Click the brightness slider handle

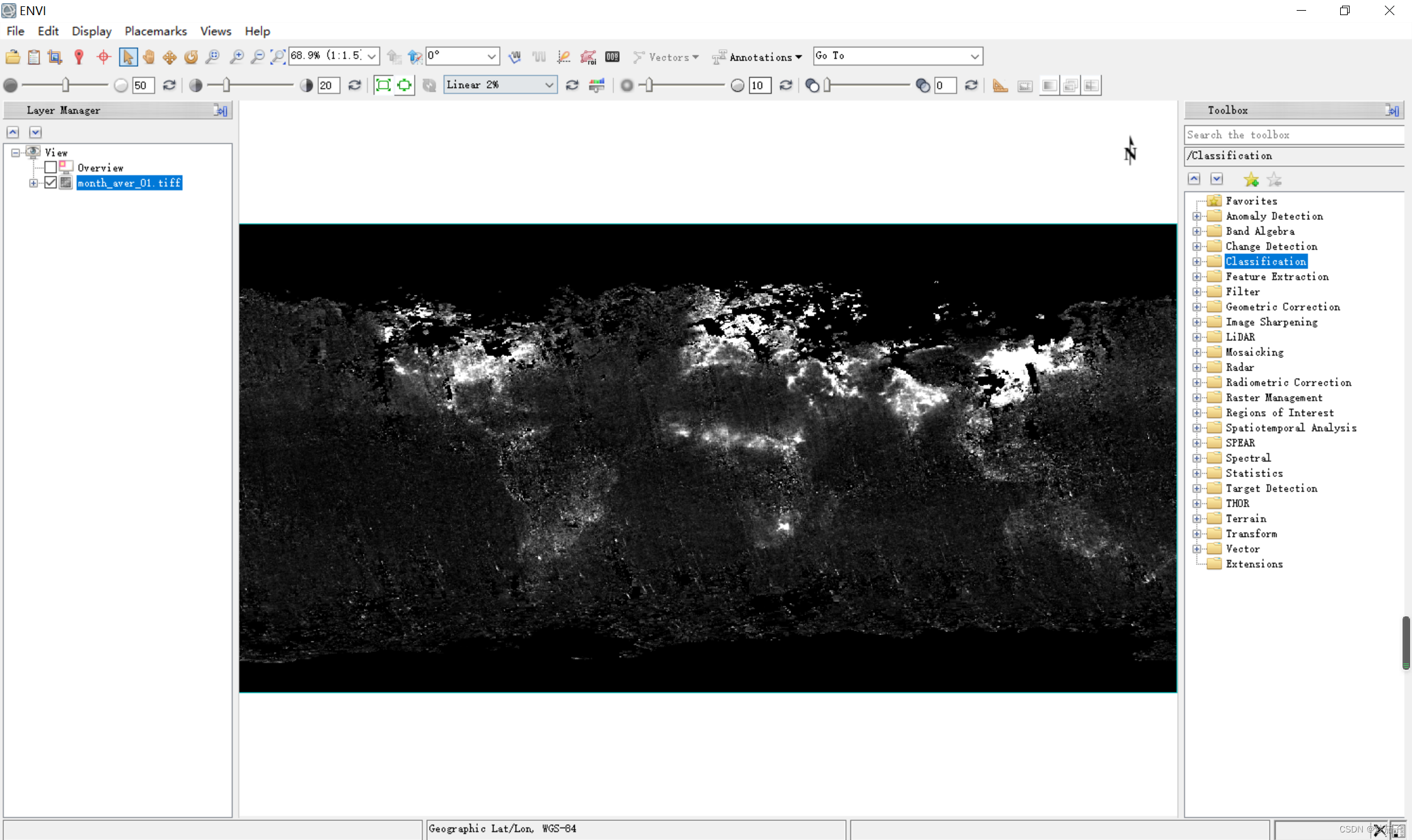(x=66, y=85)
